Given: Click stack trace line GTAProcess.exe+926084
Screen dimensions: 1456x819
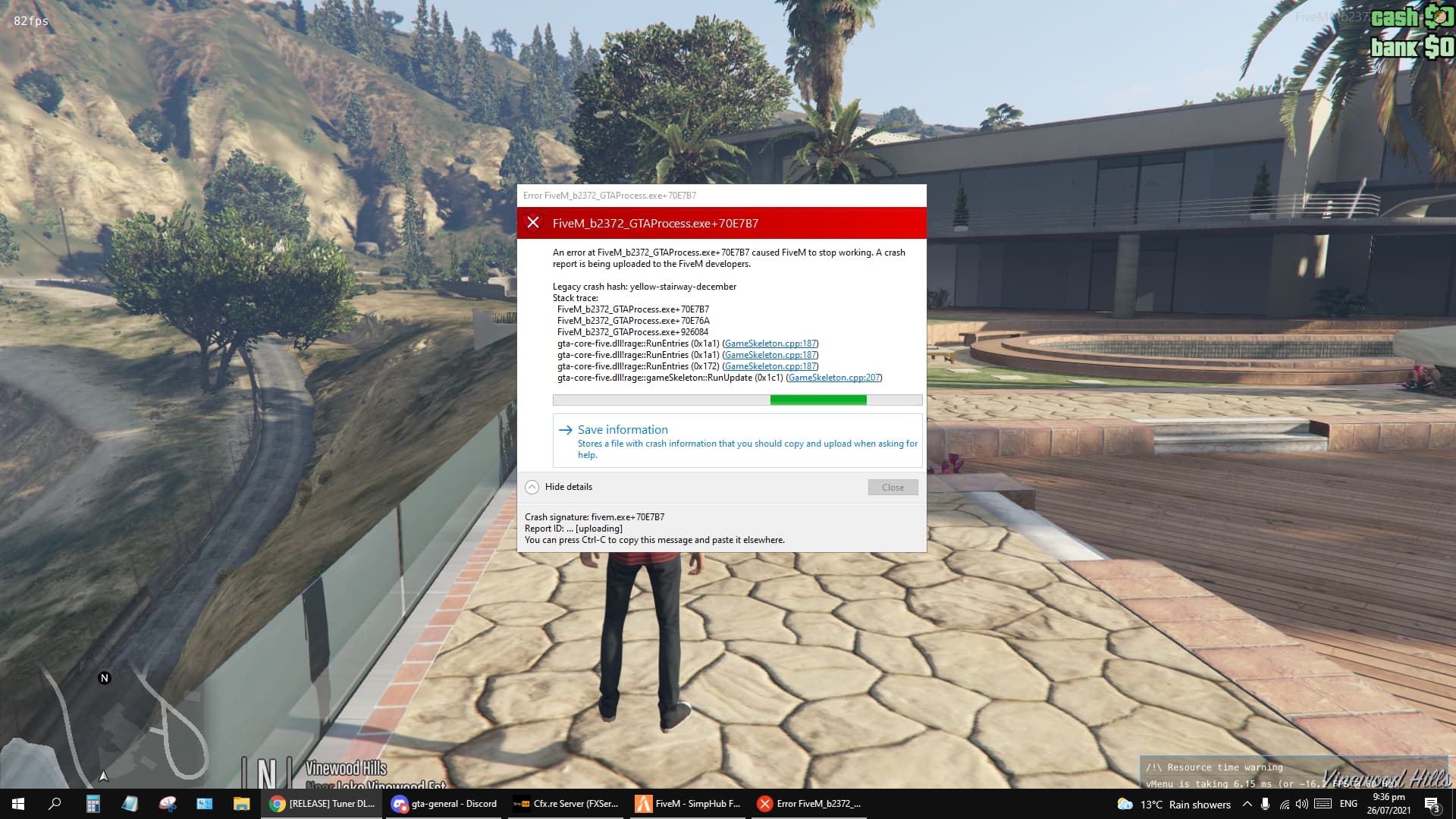Looking at the screenshot, I should pos(632,332).
